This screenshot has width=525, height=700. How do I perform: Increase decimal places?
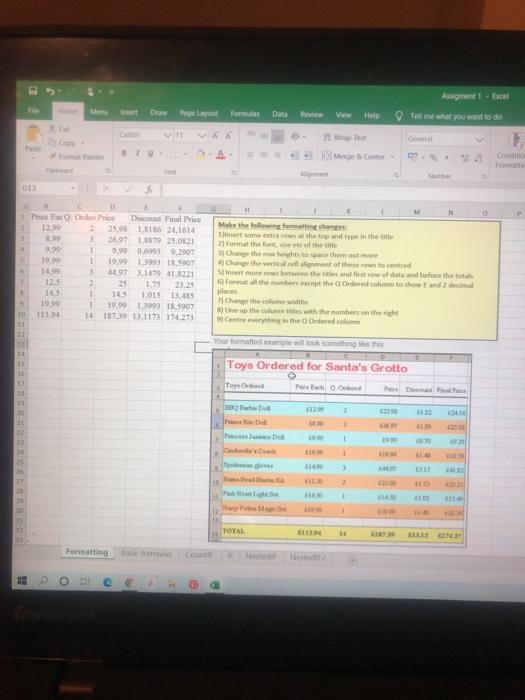coord(465,158)
